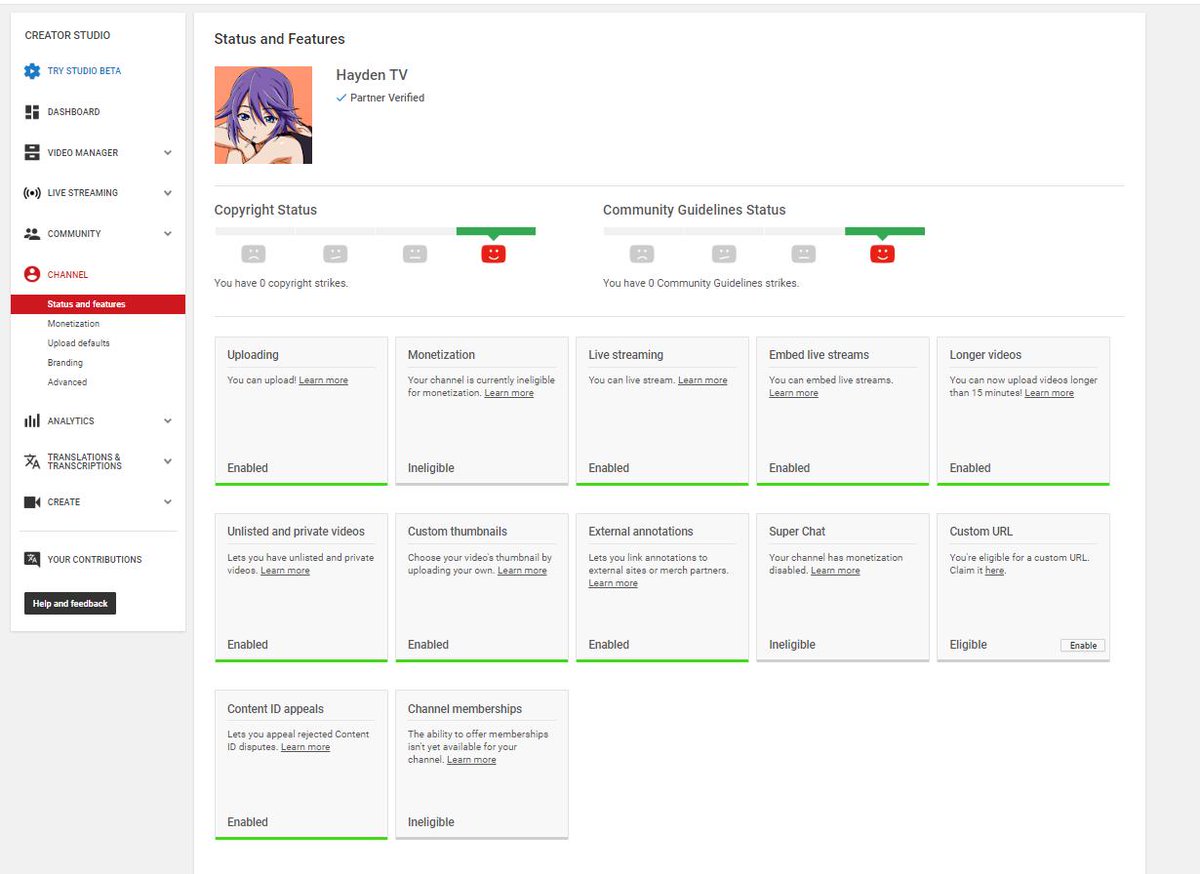
Task: Expand the Translations & Transcriptions chevron
Action: pyautogui.click(x=168, y=461)
